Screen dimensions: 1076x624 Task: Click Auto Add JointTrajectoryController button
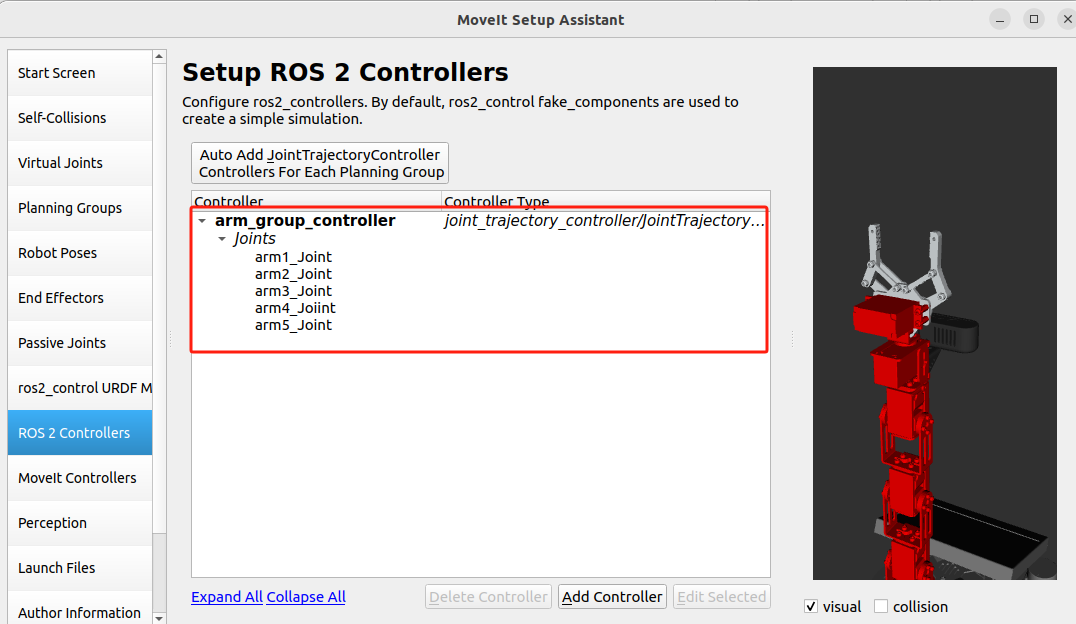pos(320,163)
